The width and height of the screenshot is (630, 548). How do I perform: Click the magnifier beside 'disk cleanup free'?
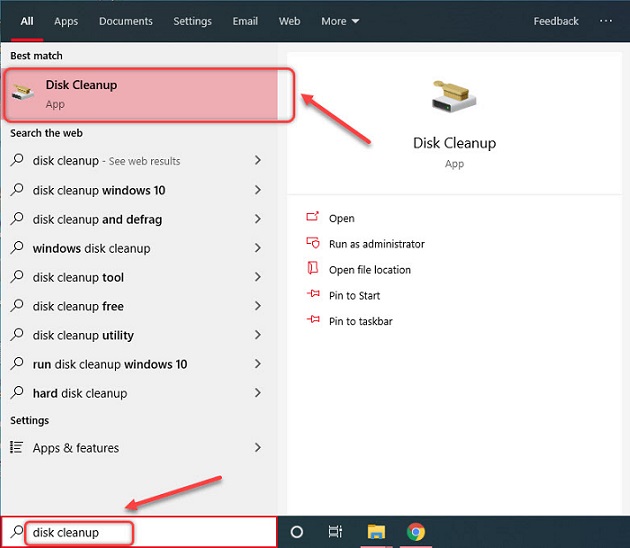click(x=17, y=306)
